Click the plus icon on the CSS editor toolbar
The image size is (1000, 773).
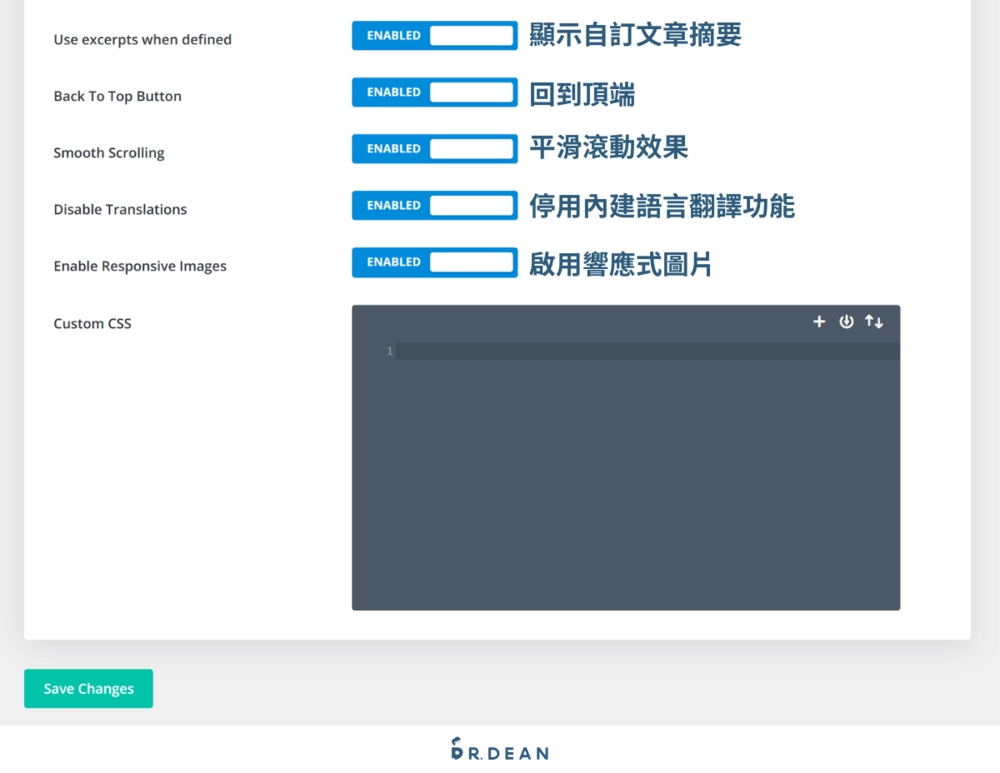coord(819,322)
